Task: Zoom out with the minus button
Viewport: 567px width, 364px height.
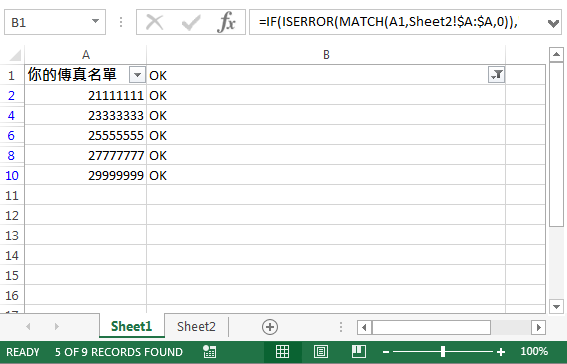Action: (x=386, y=352)
